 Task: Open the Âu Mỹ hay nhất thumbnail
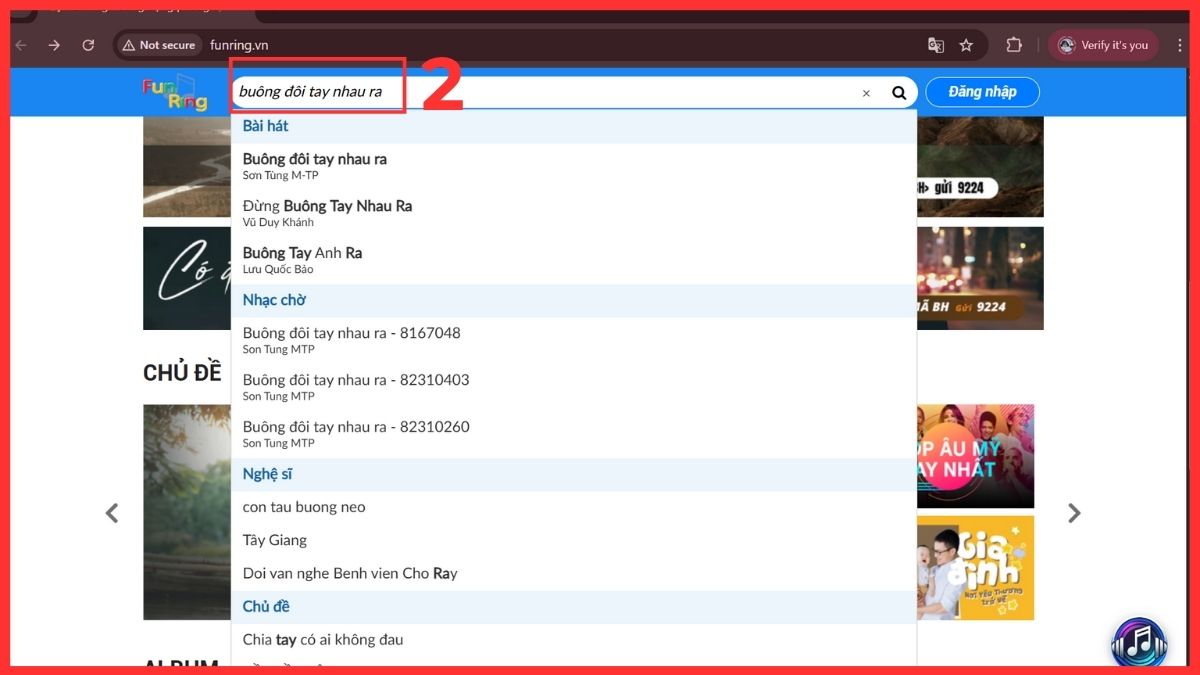975,456
